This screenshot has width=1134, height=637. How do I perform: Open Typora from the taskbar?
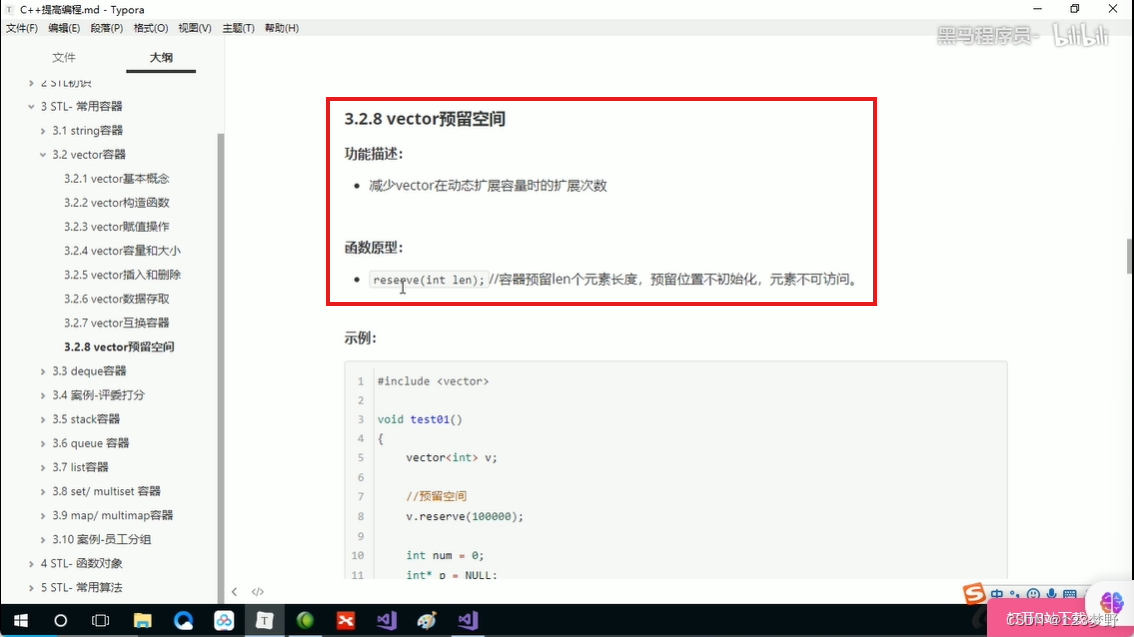pyautogui.click(x=265, y=621)
